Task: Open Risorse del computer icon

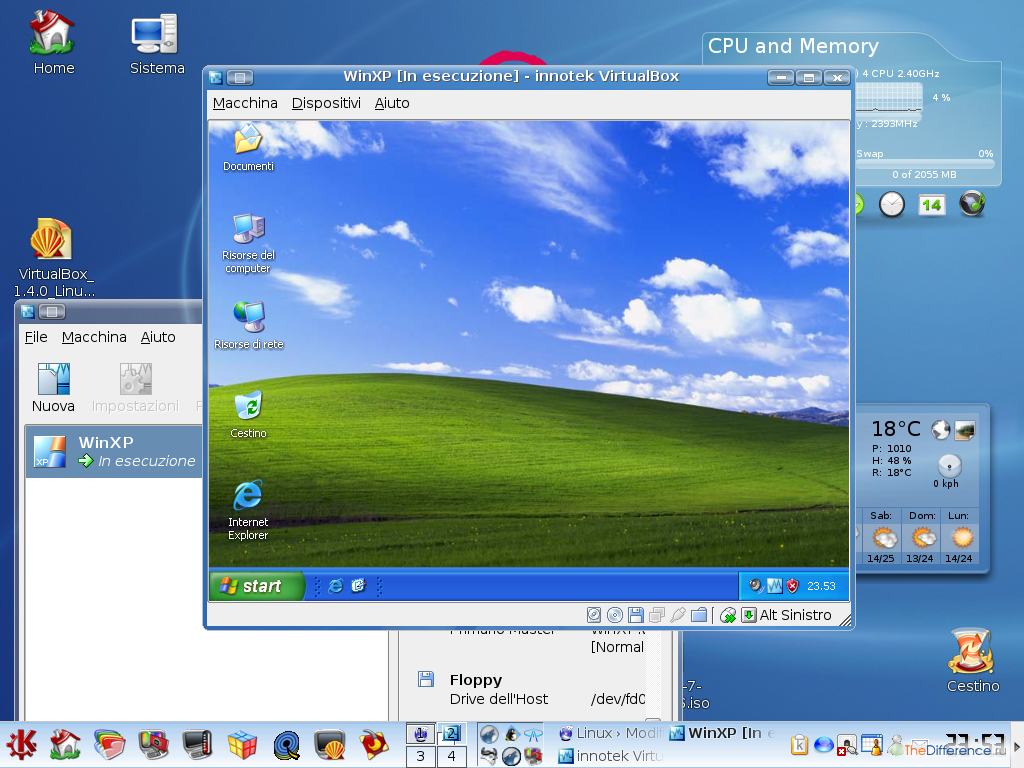Action: [248, 244]
